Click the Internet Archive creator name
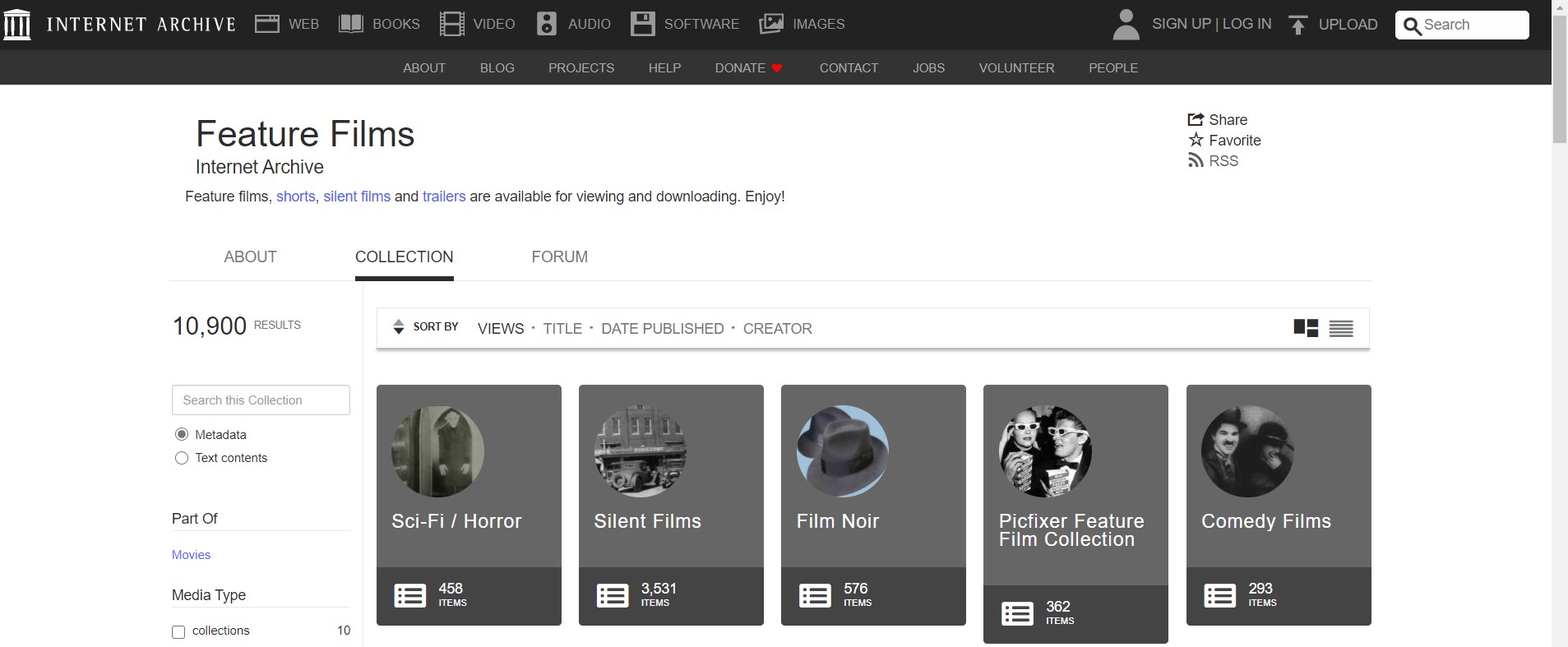 260,167
